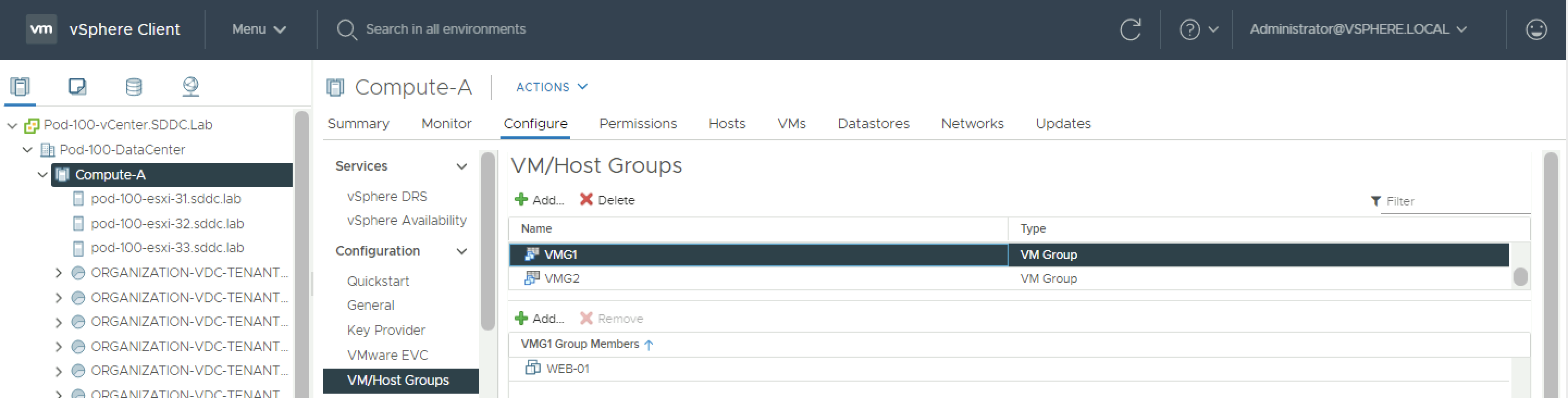Switch to VMs and Templates inventory icon
This screenshot has height=398, width=1568.
77,86
